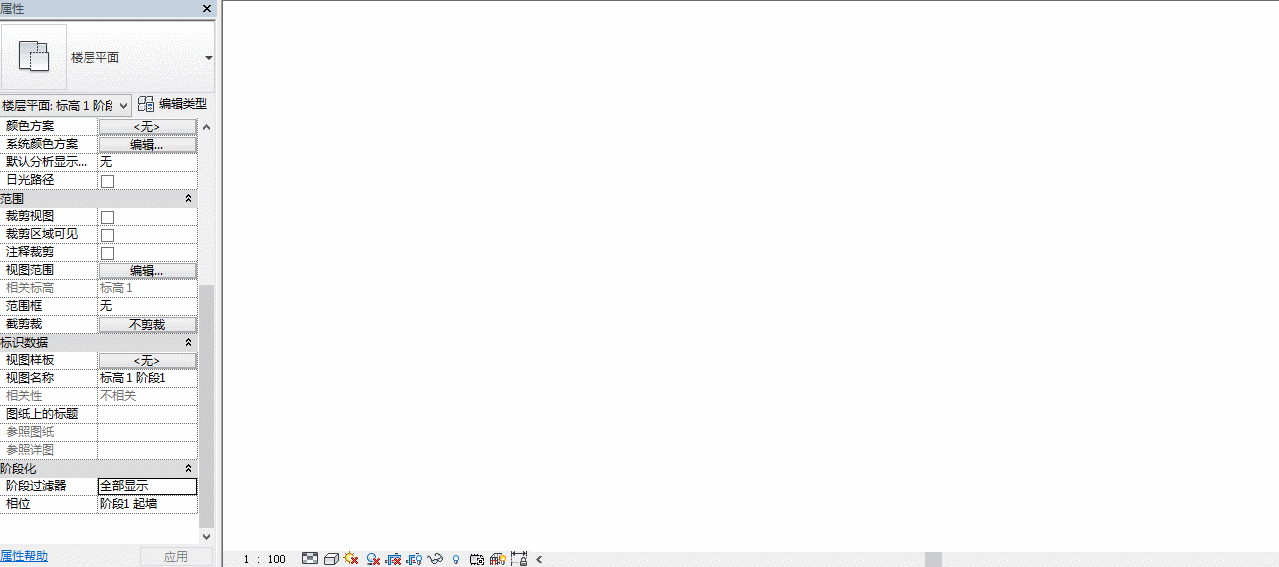
Task: Open the 属性帮助 link
Action: click(24, 556)
